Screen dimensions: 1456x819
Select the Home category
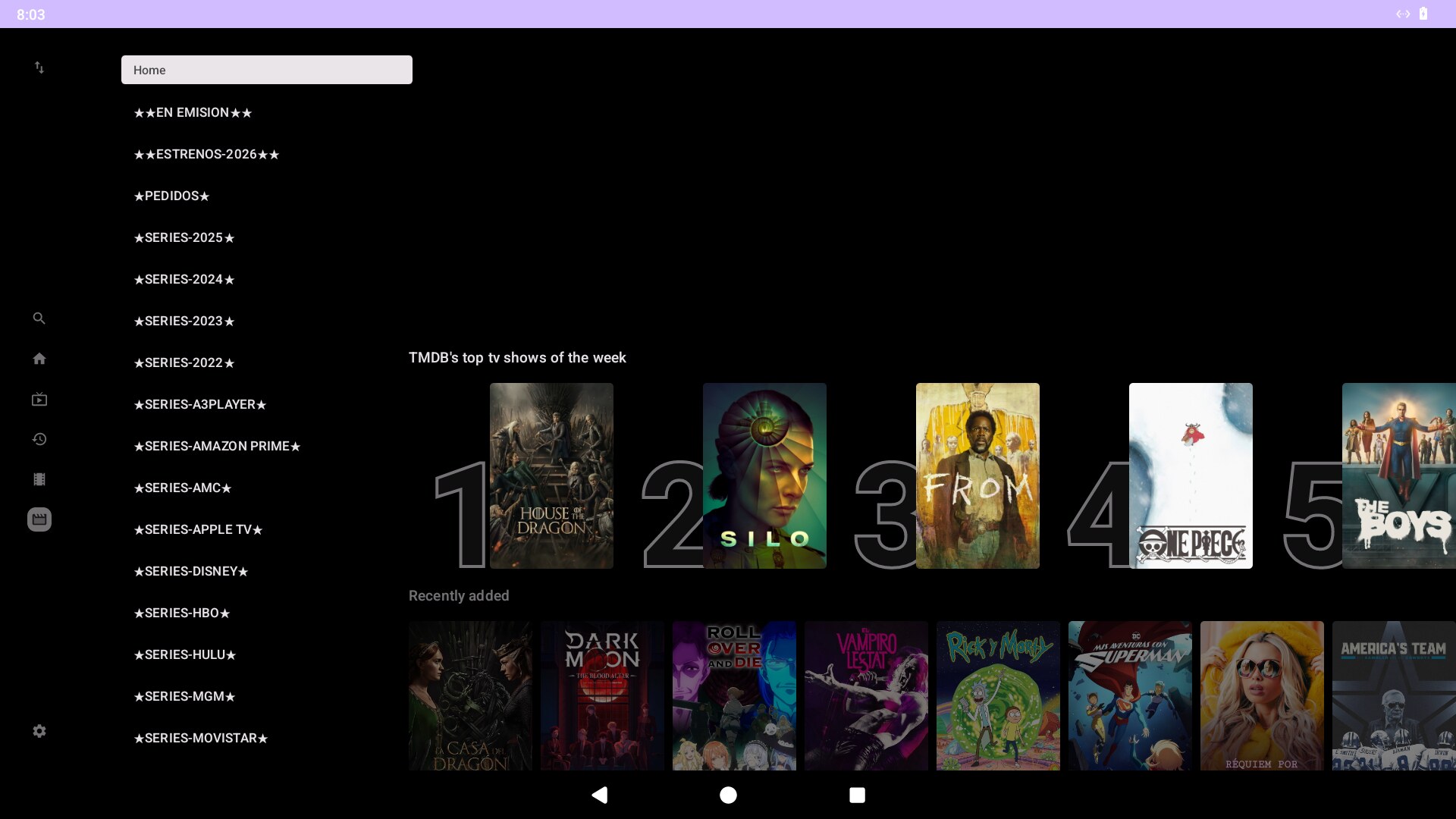click(x=267, y=70)
